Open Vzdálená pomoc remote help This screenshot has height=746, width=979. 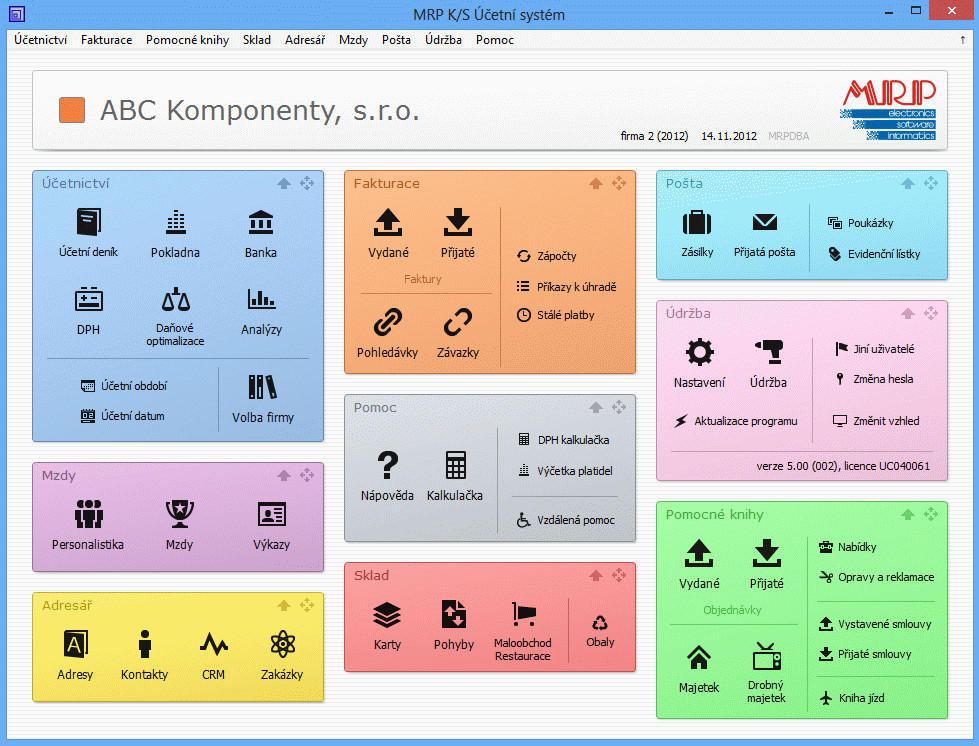click(566, 520)
